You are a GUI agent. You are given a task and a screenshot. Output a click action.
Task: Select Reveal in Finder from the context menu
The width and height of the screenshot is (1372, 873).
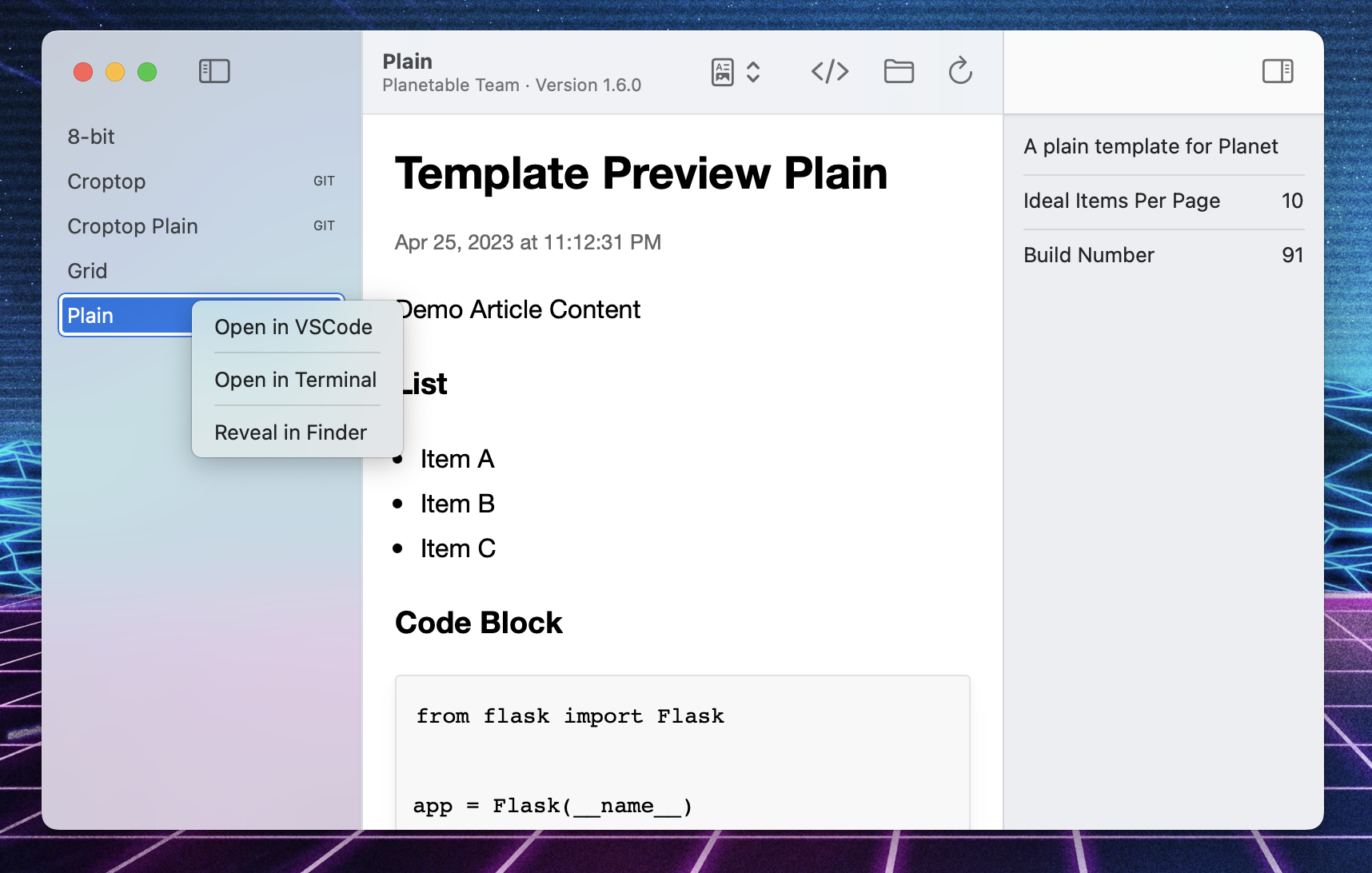pyautogui.click(x=290, y=432)
